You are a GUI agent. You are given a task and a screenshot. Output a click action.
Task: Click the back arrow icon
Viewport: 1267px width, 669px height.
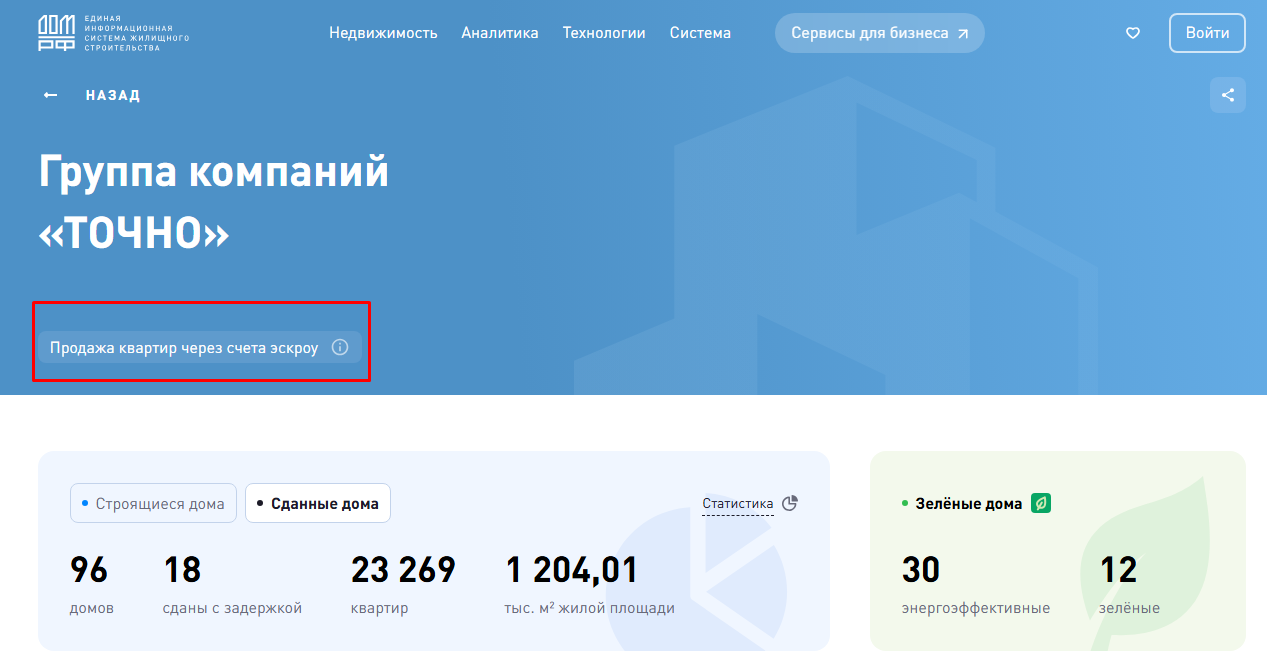[x=50, y=95]
